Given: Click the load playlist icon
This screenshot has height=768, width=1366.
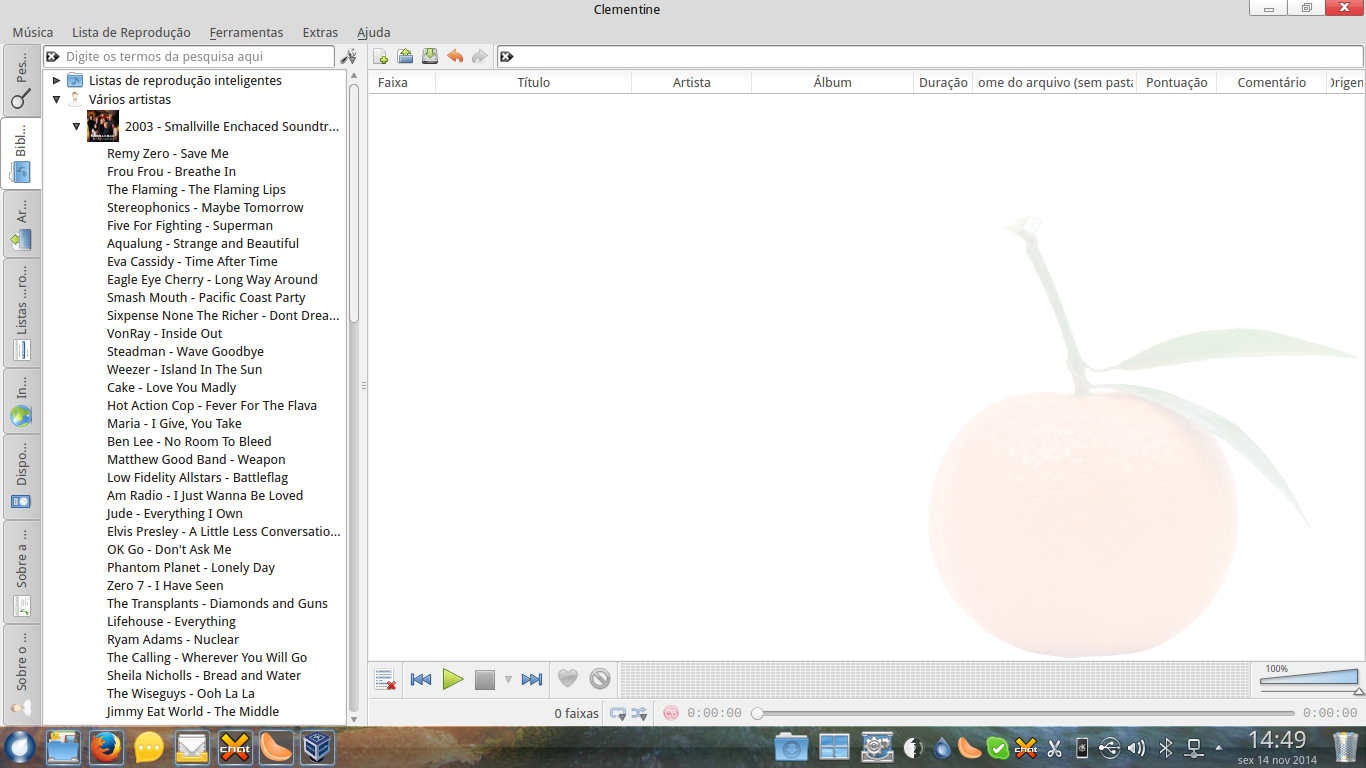Looking at the screenshot, I should (405, 56).
